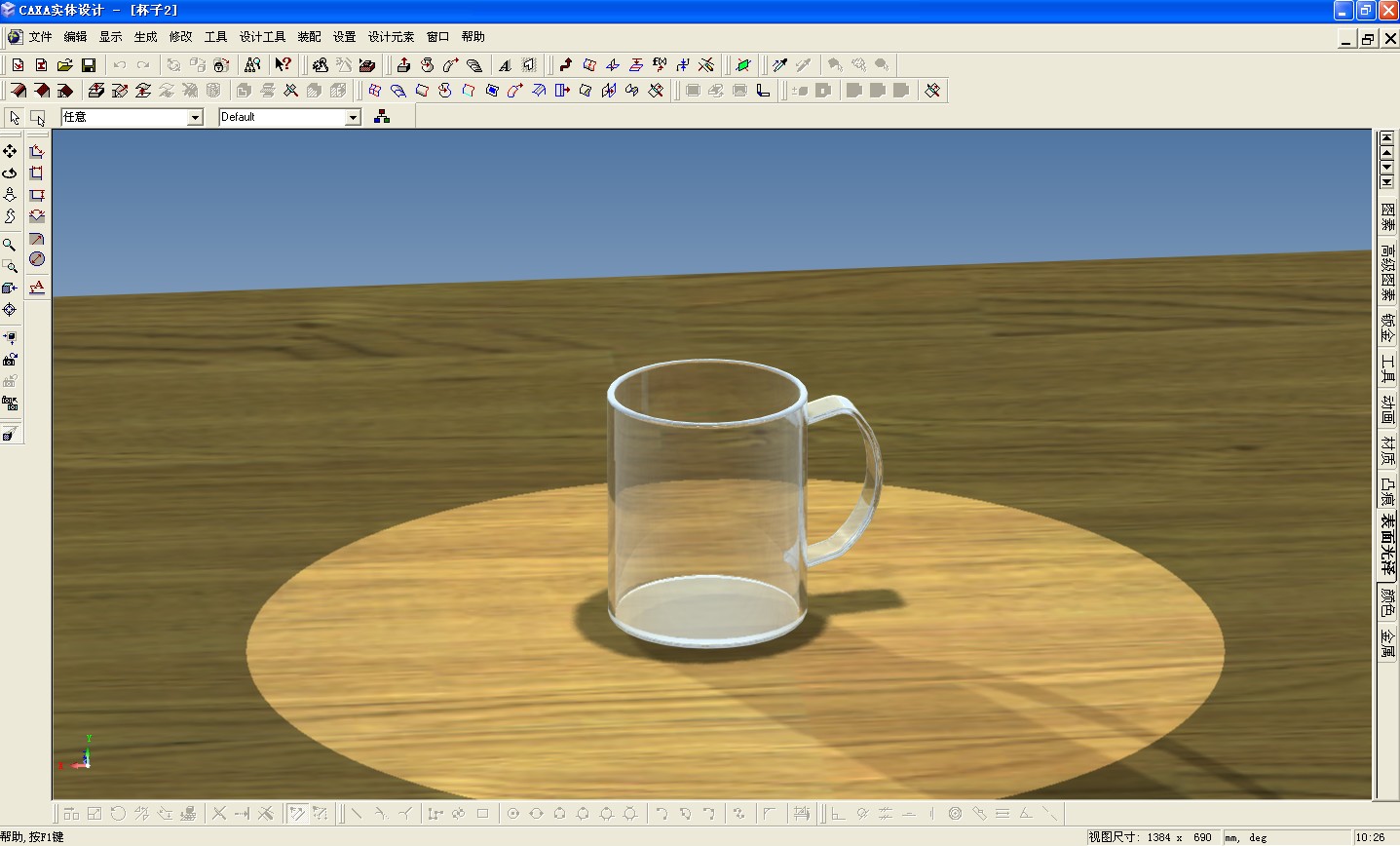Click the mm, deg units status field
Viewport: 1400px width, 846px height.
[x=1248, y=837]
